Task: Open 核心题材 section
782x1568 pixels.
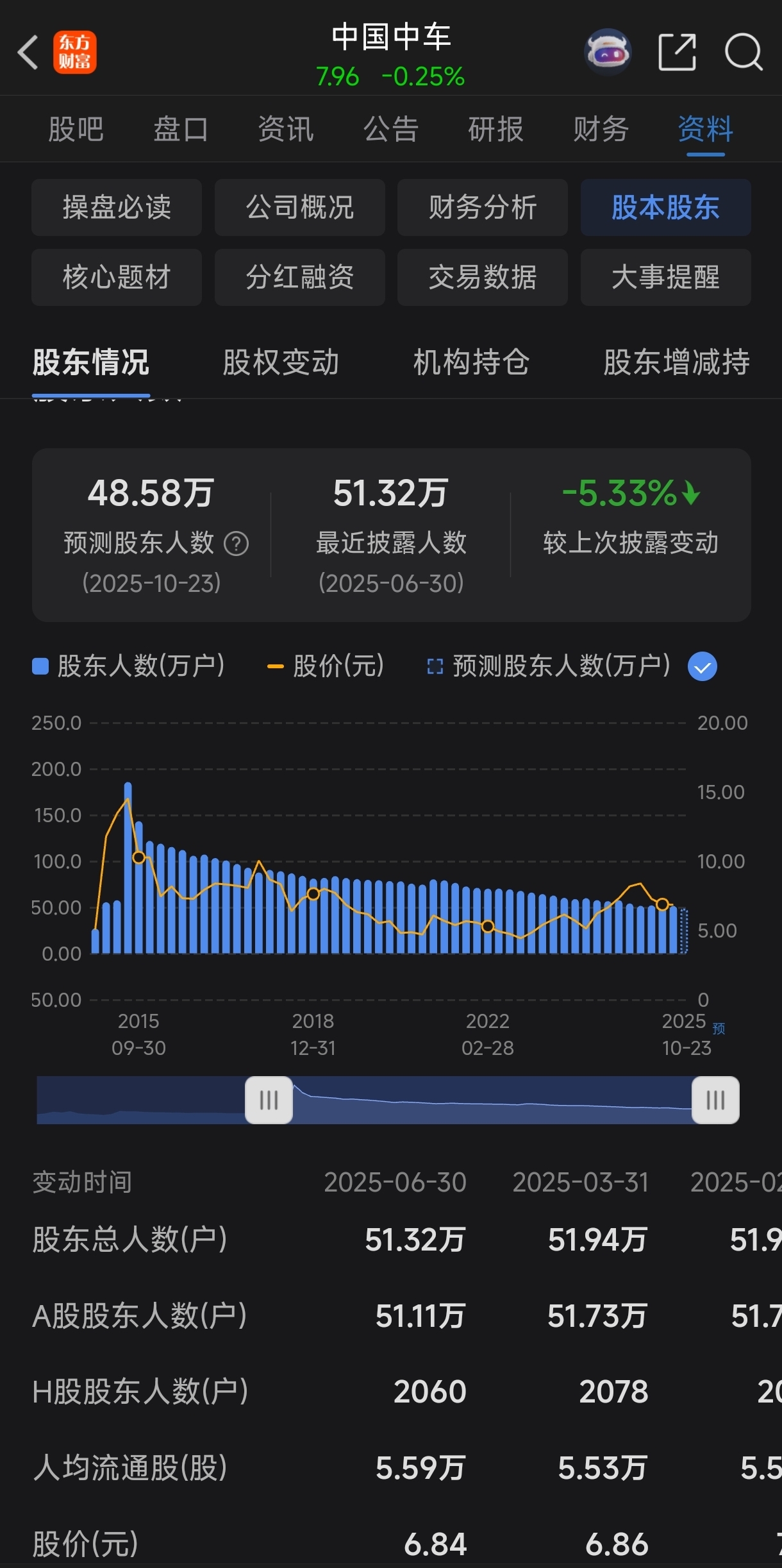Action: coord(117,277)
